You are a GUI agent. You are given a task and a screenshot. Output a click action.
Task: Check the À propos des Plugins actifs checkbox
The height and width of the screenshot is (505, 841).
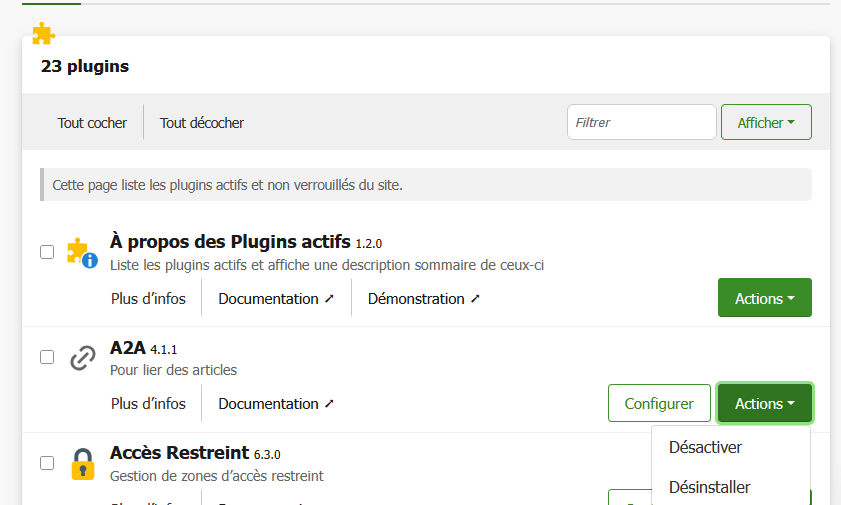[x=47, y=252]
